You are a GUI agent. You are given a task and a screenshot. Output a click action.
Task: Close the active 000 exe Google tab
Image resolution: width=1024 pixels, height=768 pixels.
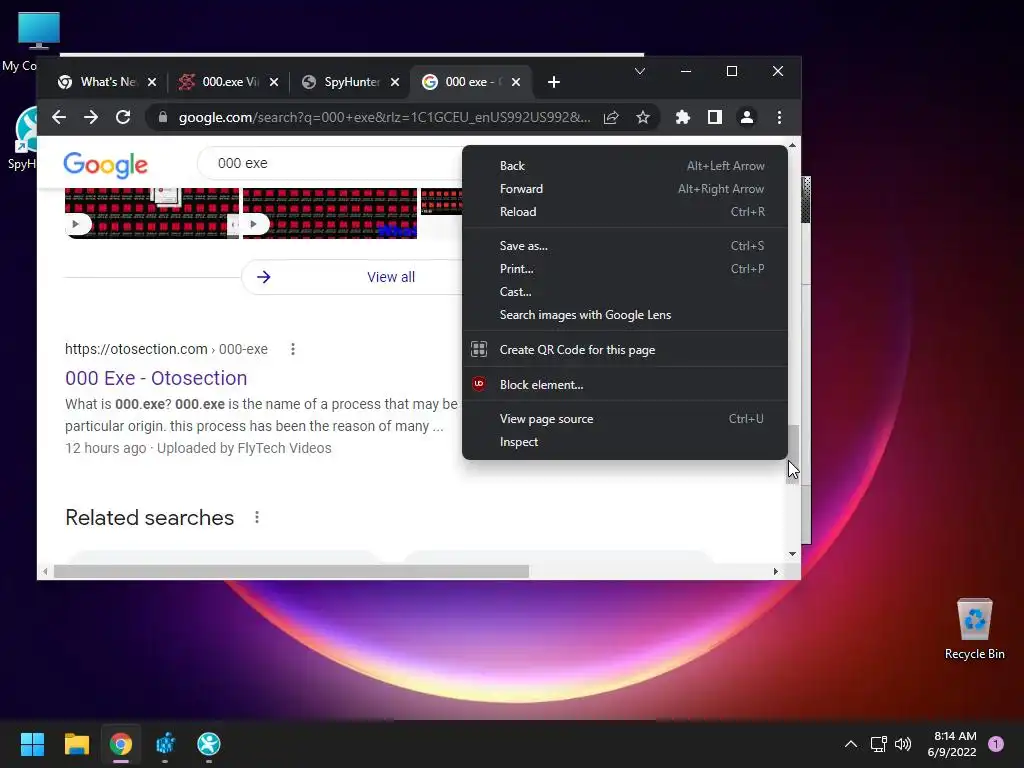click(x=516, y=82)
